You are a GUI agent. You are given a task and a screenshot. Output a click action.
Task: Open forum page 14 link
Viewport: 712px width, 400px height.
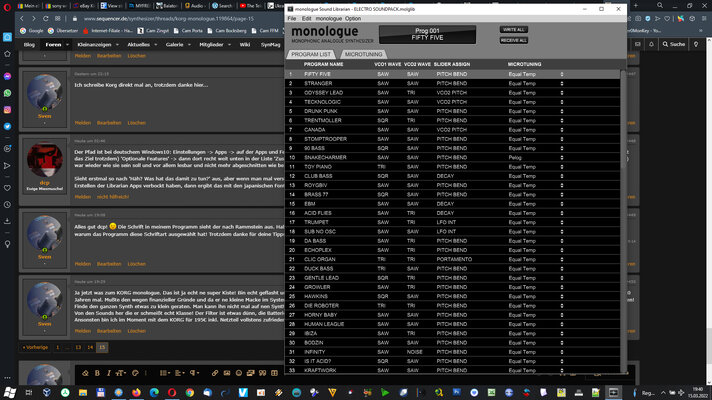(x=90, y=347)
